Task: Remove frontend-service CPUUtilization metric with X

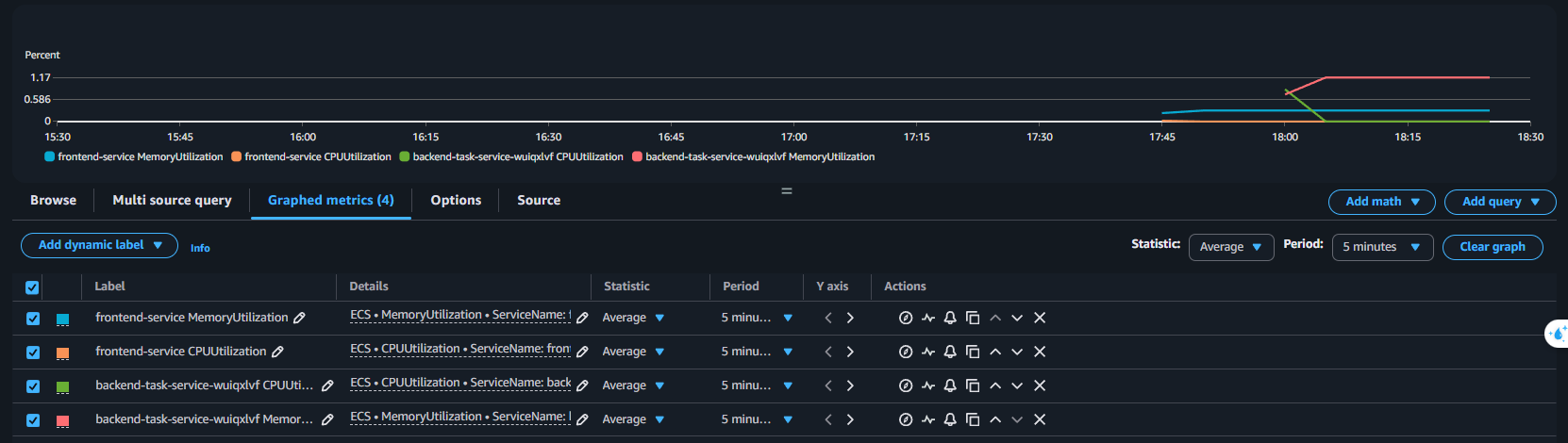Action: [1040, 352]
